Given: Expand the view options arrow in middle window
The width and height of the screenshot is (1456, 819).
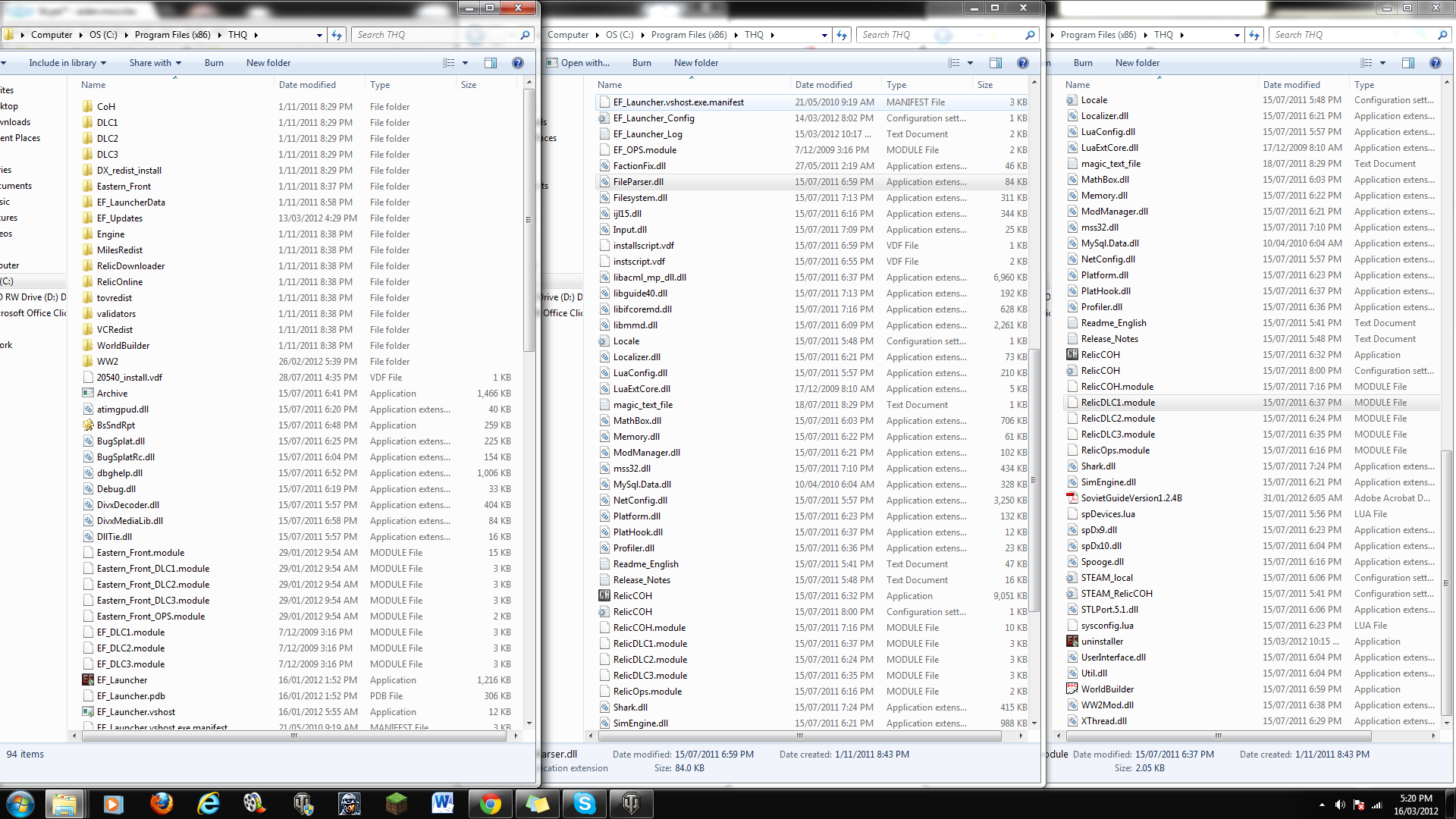Looking at the screenshot, I should click(x=971, y=63).
